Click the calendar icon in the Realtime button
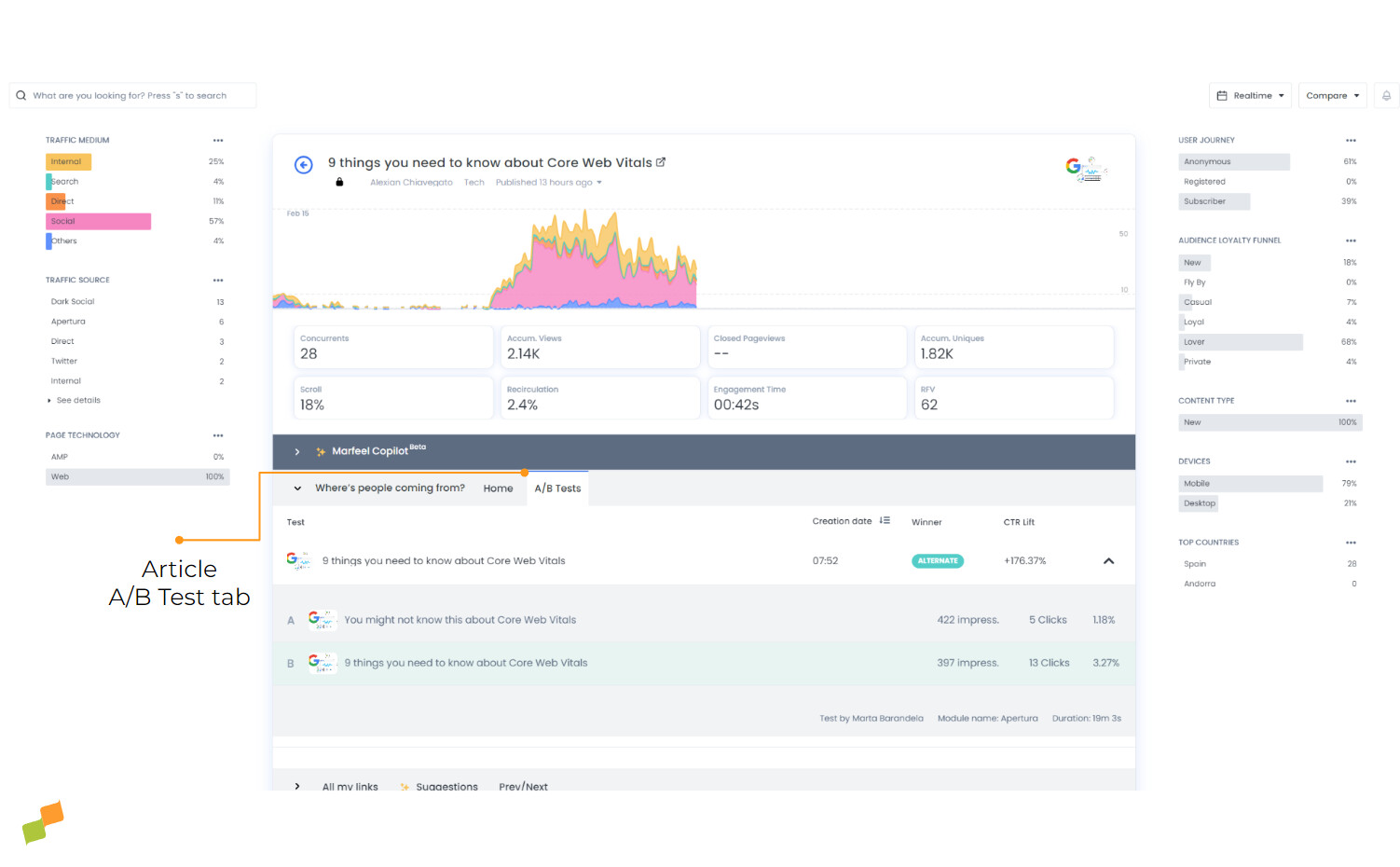Screen dimensions: 1400x867 (1223, 95)
